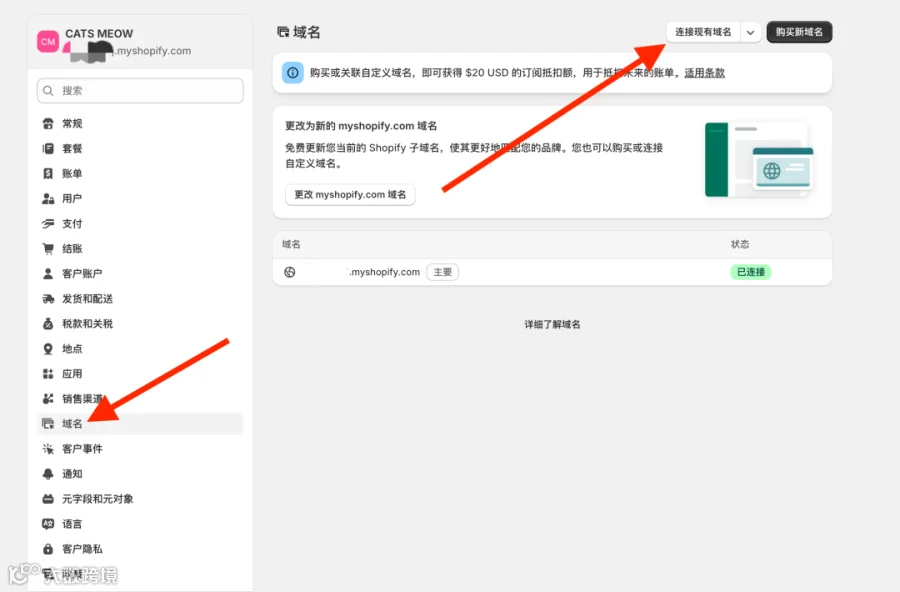The width and height of the screenshot is (900, 592).
Task: Click the 购买新域名 button
Action: coord(799,32)
